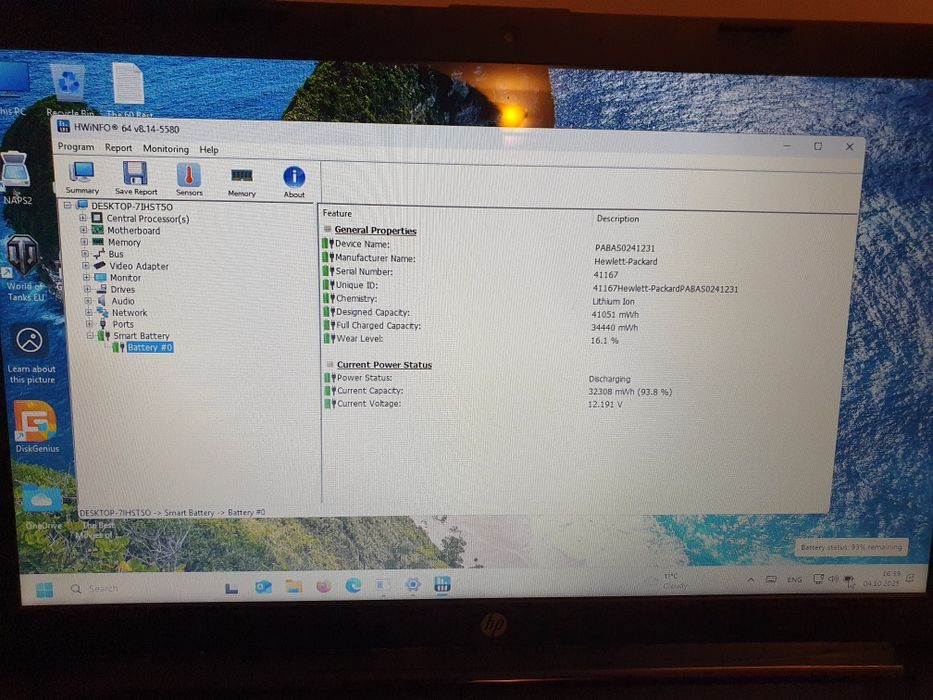The height and width of the screenshot is (700, 933).
Task: Select the Current Capacity row
Action: click(370, 390)
